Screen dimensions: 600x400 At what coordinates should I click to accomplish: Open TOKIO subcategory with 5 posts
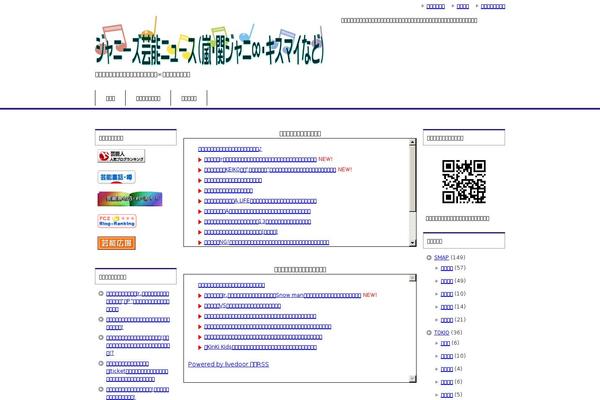click(447, 395)
